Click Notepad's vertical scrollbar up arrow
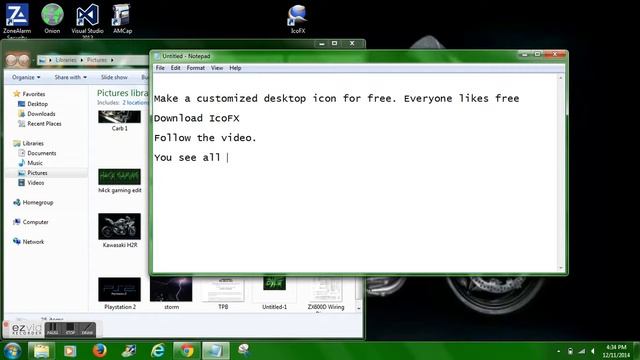Image resolution: width=640 pixels, height=360 pixels. pos(561,78)
